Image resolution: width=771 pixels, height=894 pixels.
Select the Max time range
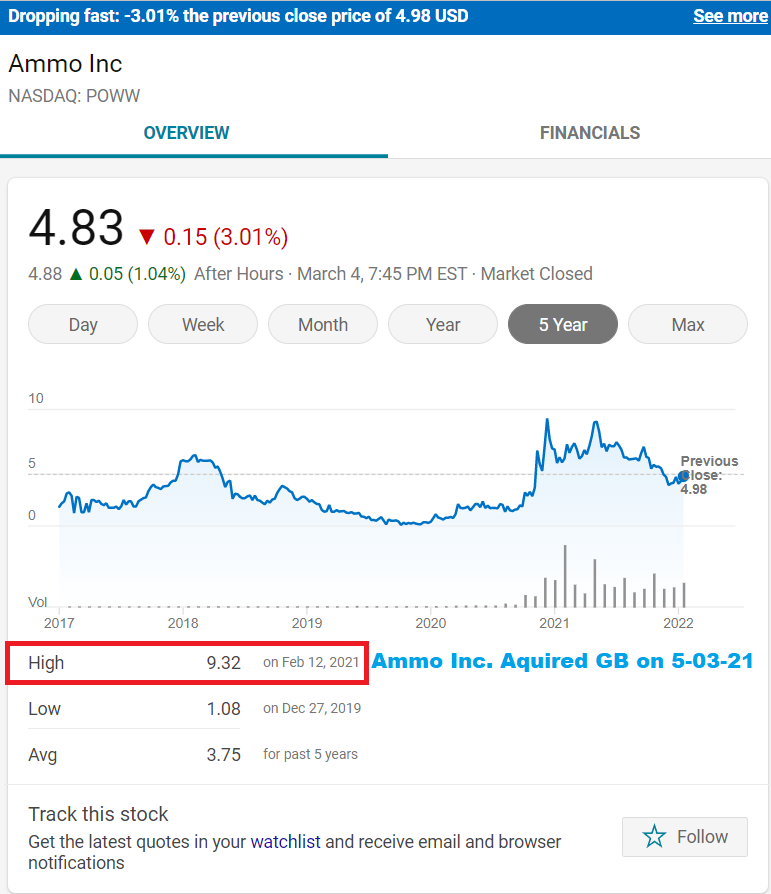point(688,324)
